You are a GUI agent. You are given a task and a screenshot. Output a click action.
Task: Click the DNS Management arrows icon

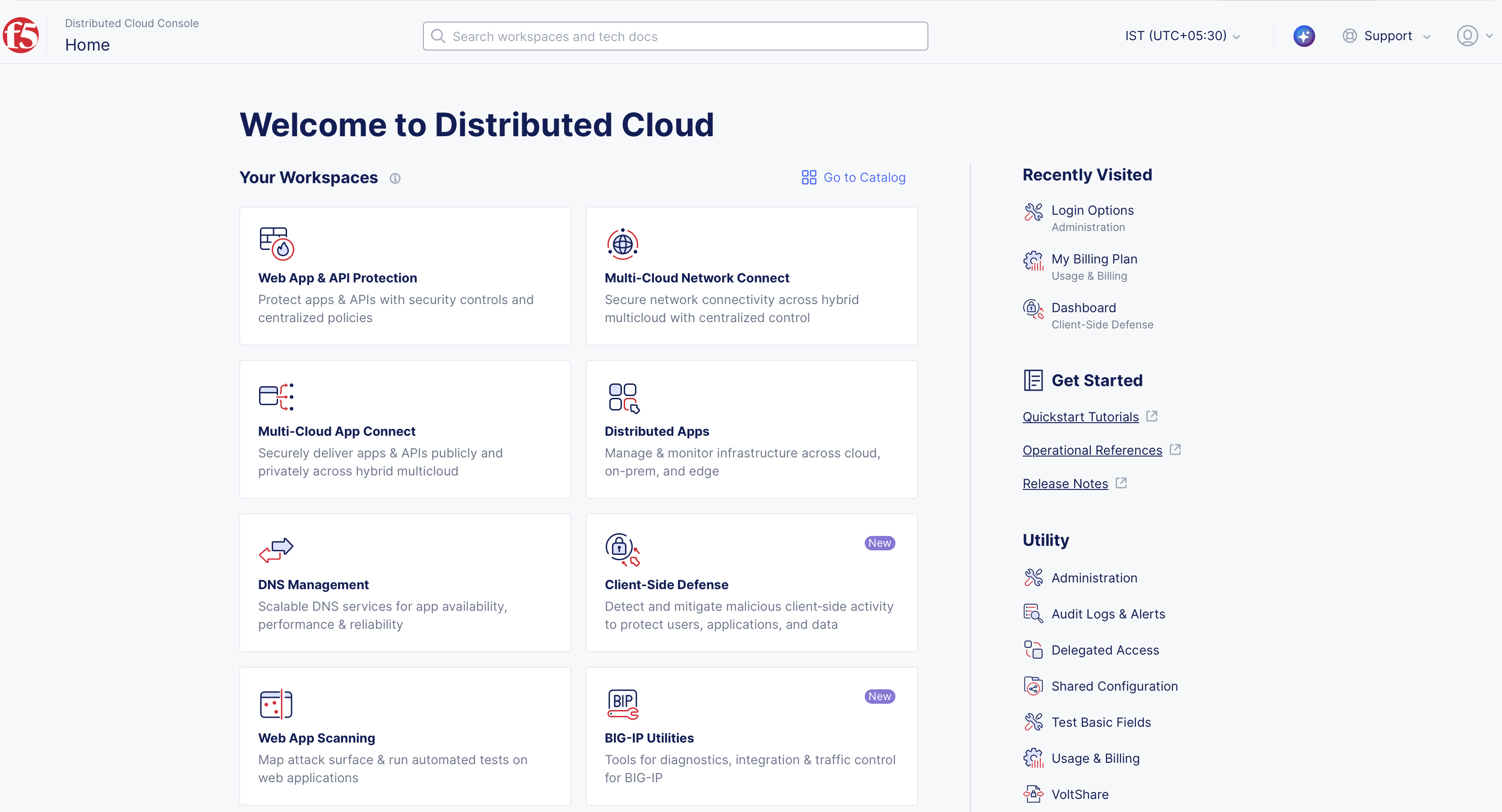276,550
